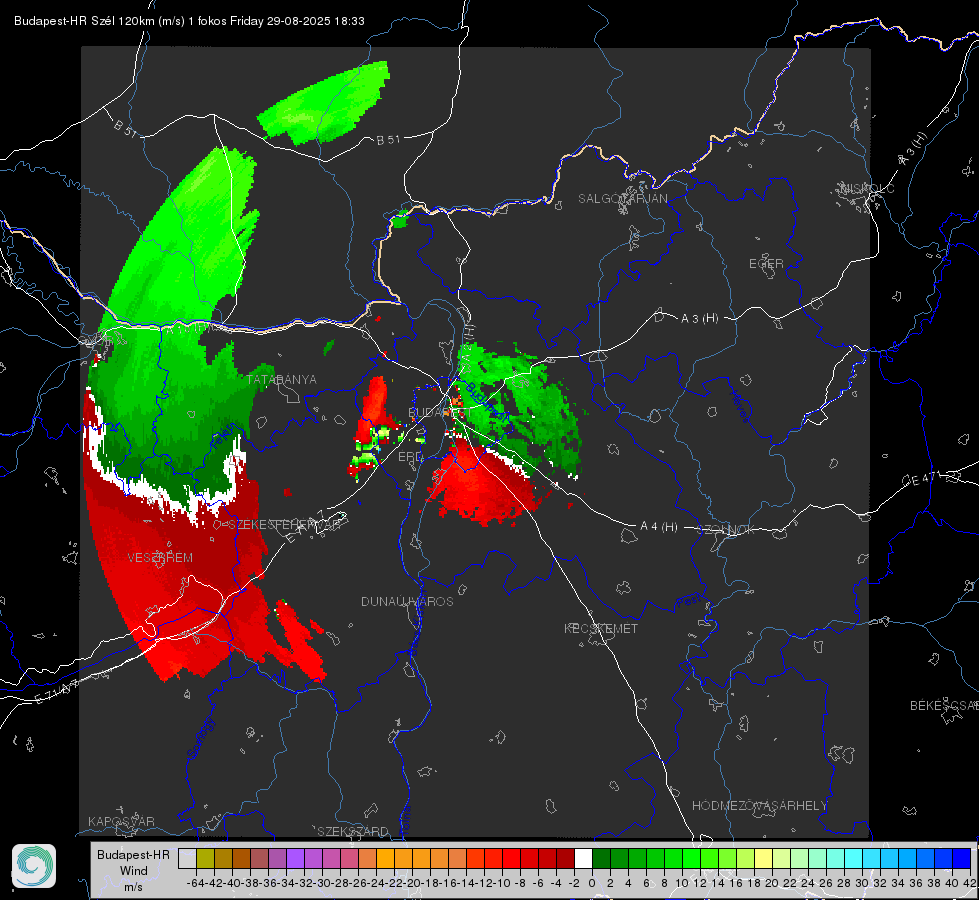Viewport: 979px width, 900px height.
Task: Pick the darkest blue swatch at the legend end
Action: click(x=962, y=858)
